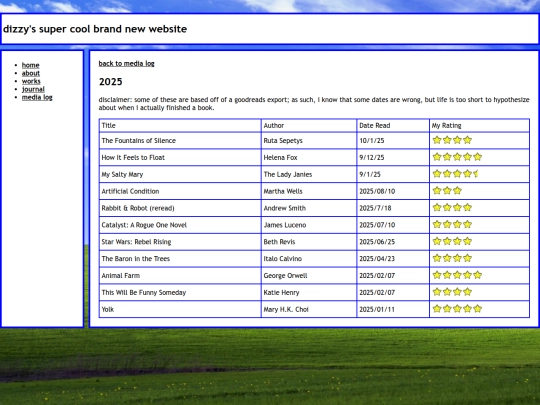This screenshot has height=405, width=540.
Task: Click star rating for Fountains of Silence
Action: pyautogui.click(x=452, y=140)
